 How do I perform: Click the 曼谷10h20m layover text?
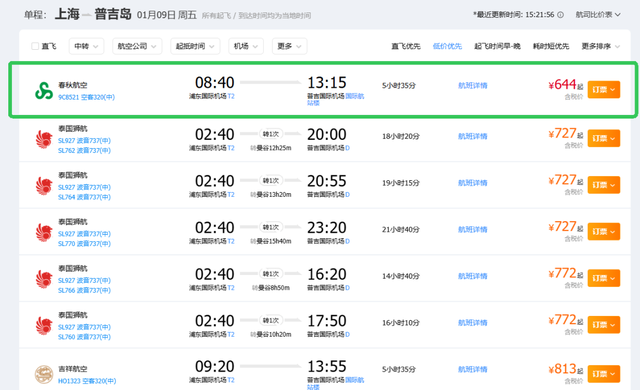[x=271, y=335]
